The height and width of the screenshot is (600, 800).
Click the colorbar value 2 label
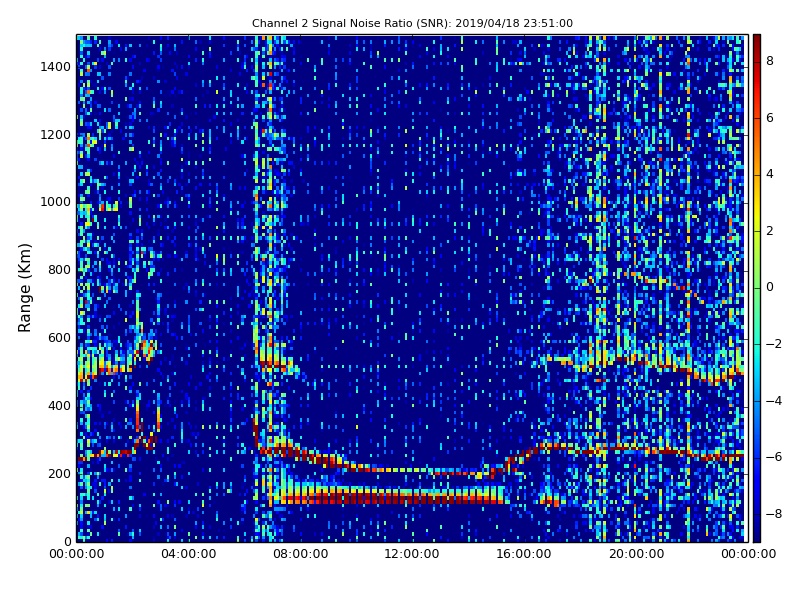point(770,231)
